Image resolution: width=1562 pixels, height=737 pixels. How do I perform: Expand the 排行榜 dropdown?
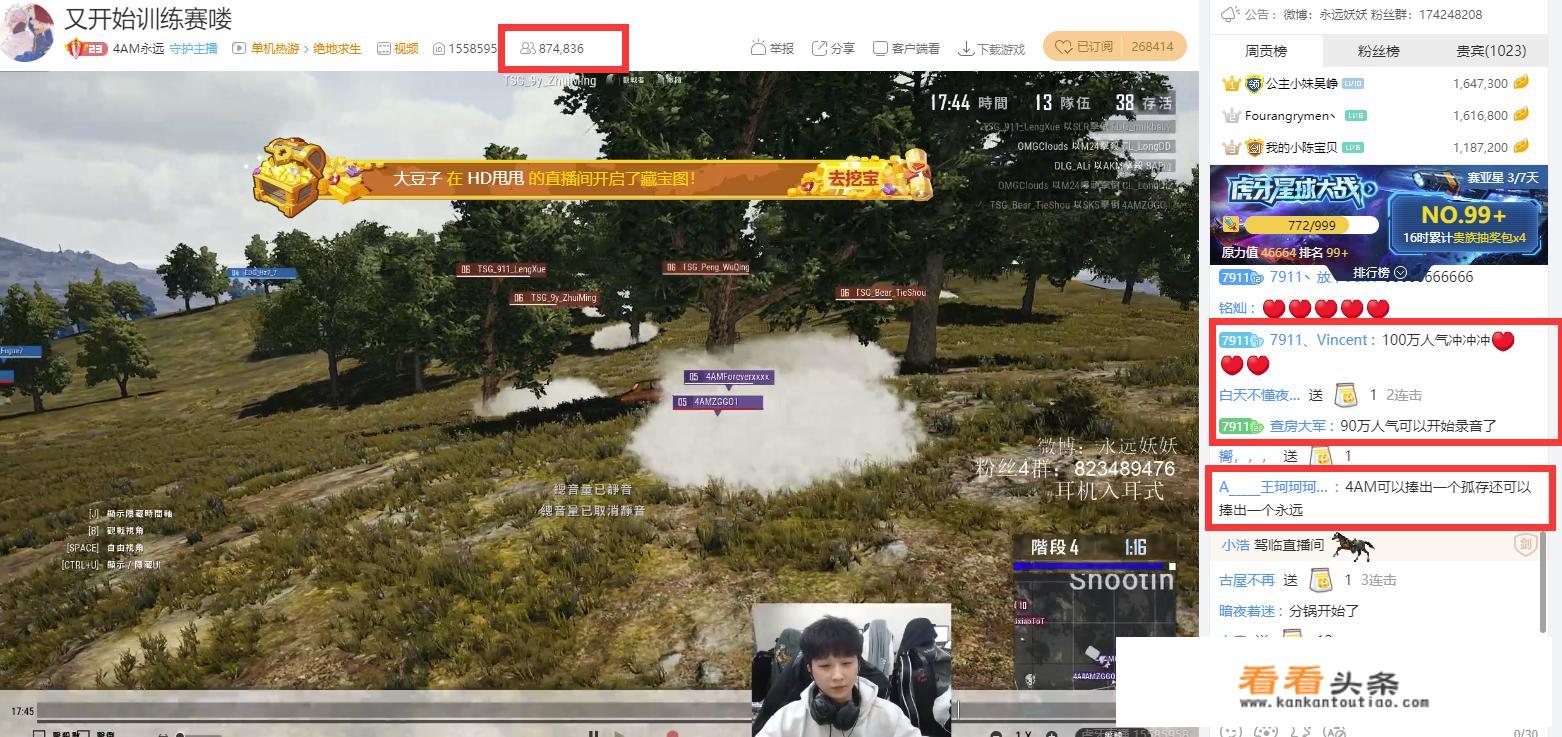(1380, 272)
